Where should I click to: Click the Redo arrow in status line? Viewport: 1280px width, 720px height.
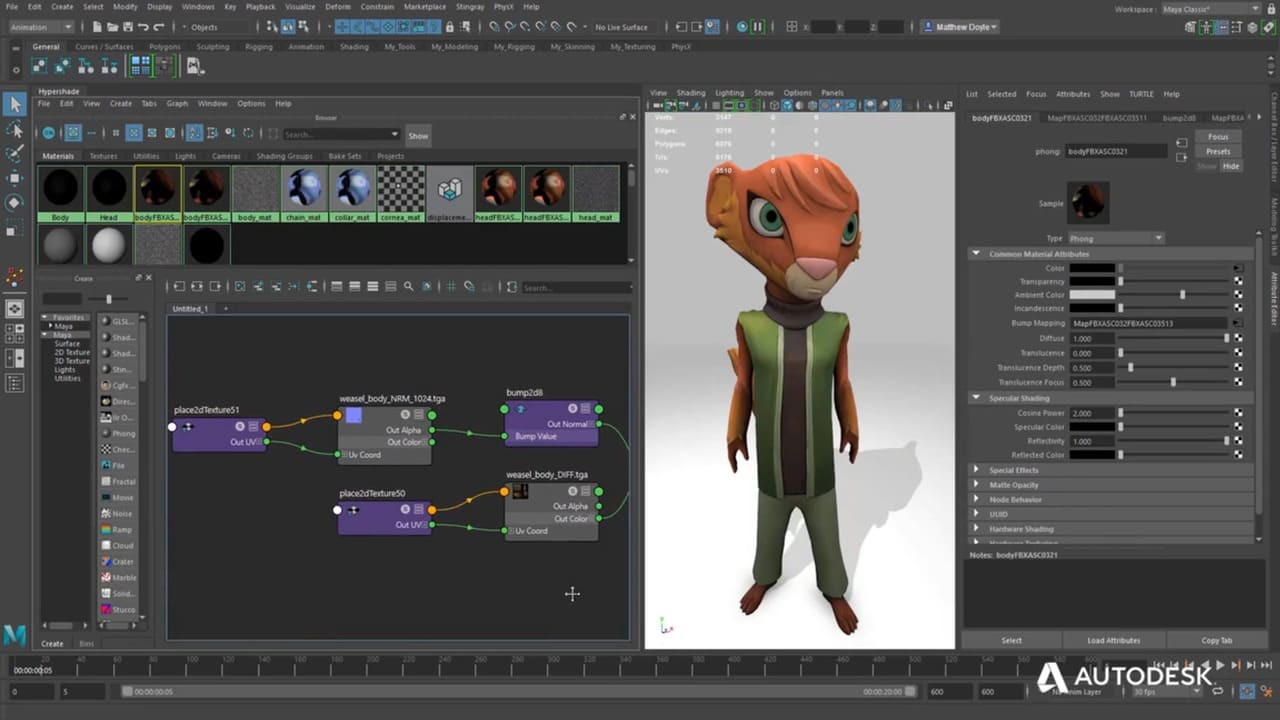click(160, 27)
